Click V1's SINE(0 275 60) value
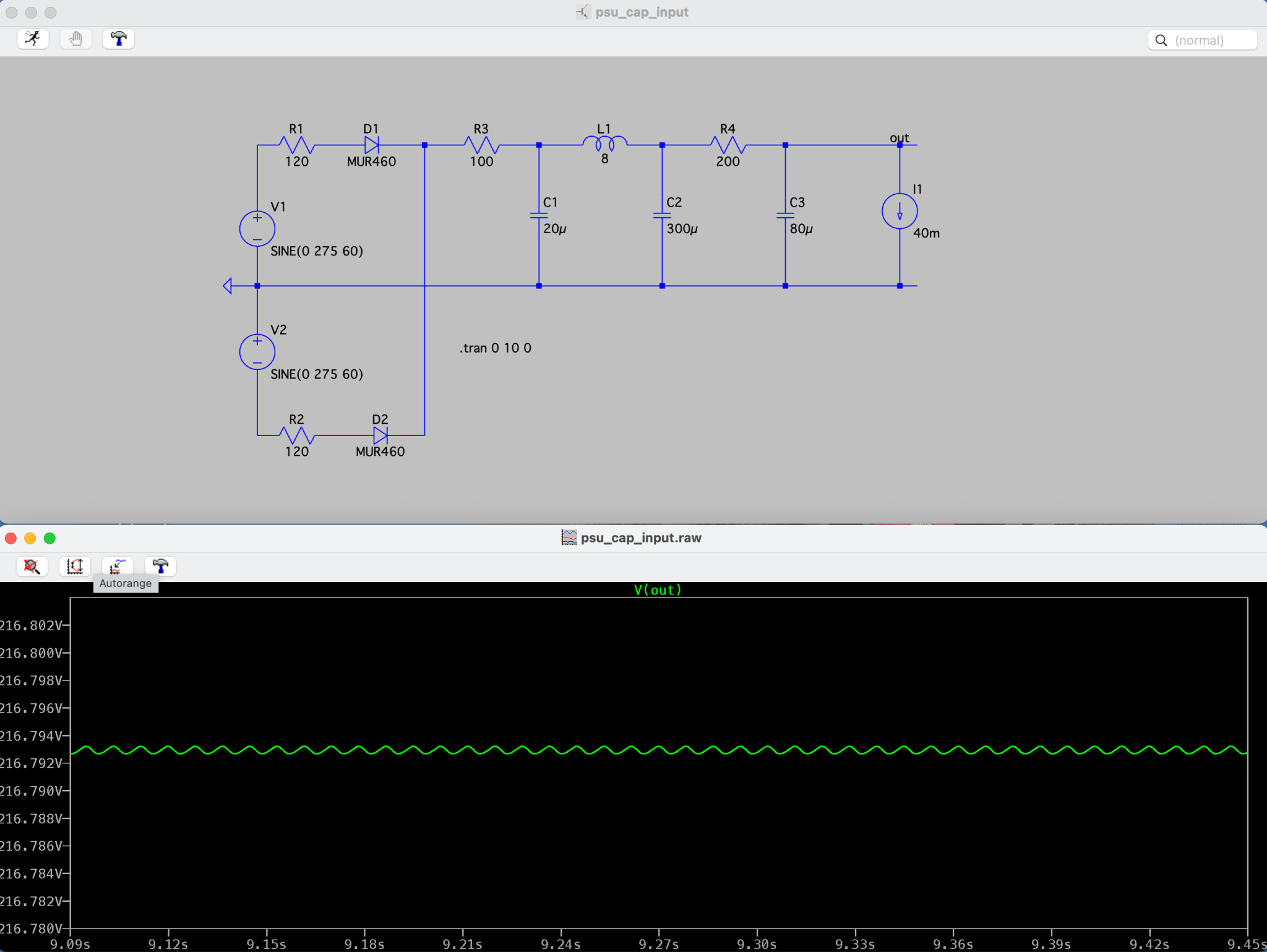This screenshot has height=952, width=1267. tap(317, 251)
